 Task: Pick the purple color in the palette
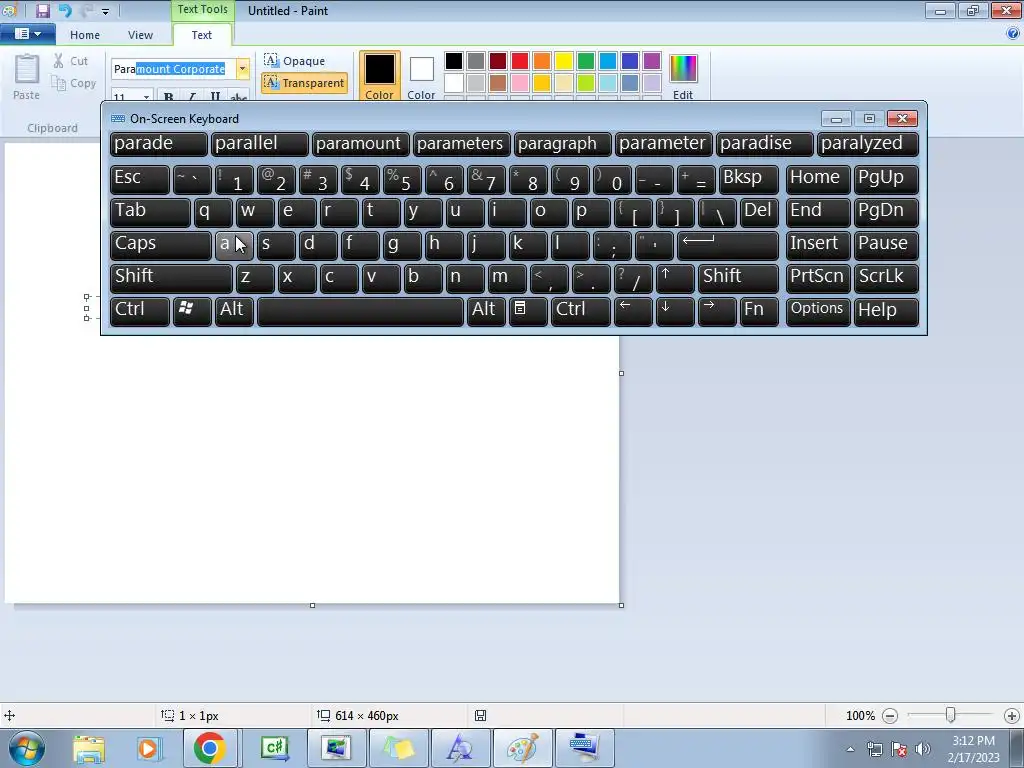click(652, 61)
